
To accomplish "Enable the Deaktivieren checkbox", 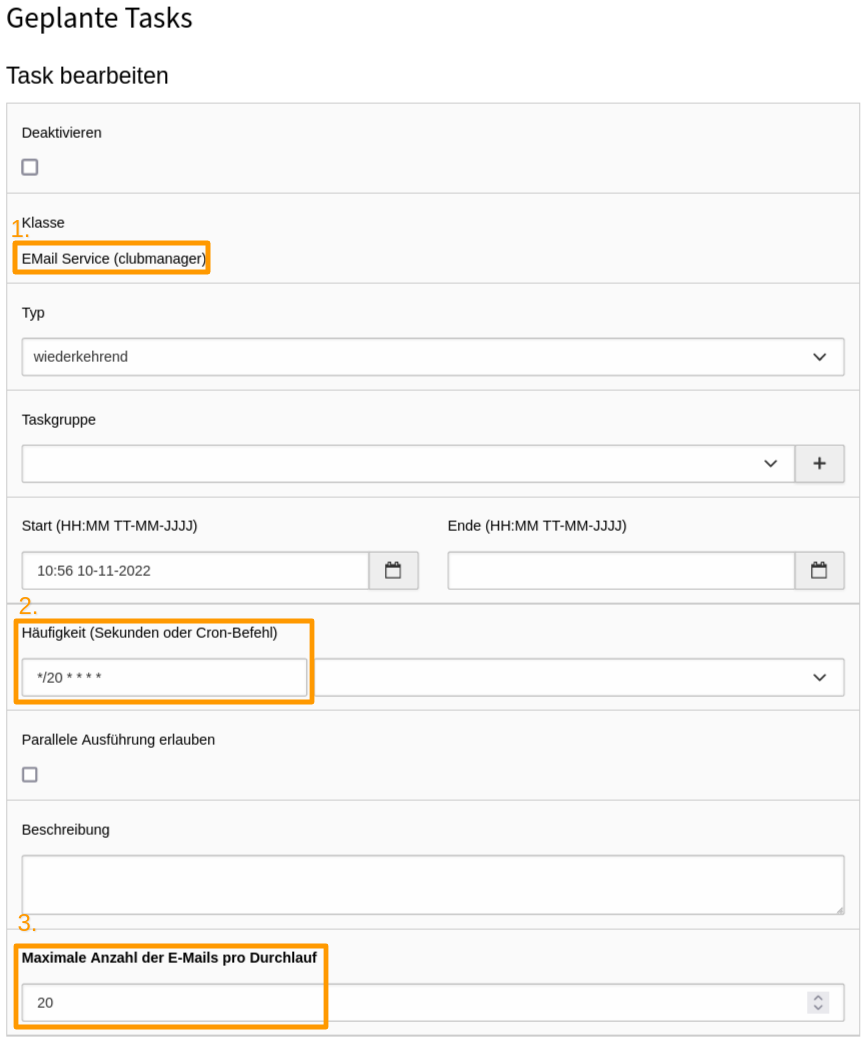I will click(x=29, y=167).
